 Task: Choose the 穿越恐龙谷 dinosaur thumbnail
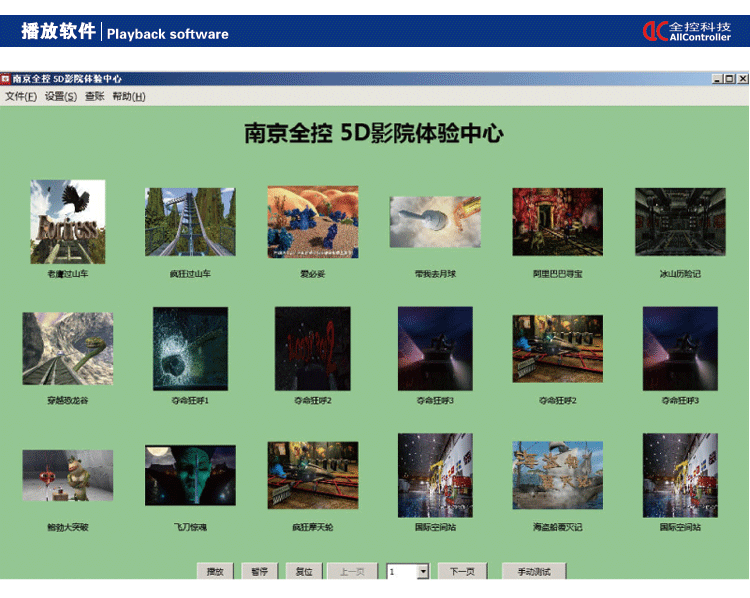[67, 348]
